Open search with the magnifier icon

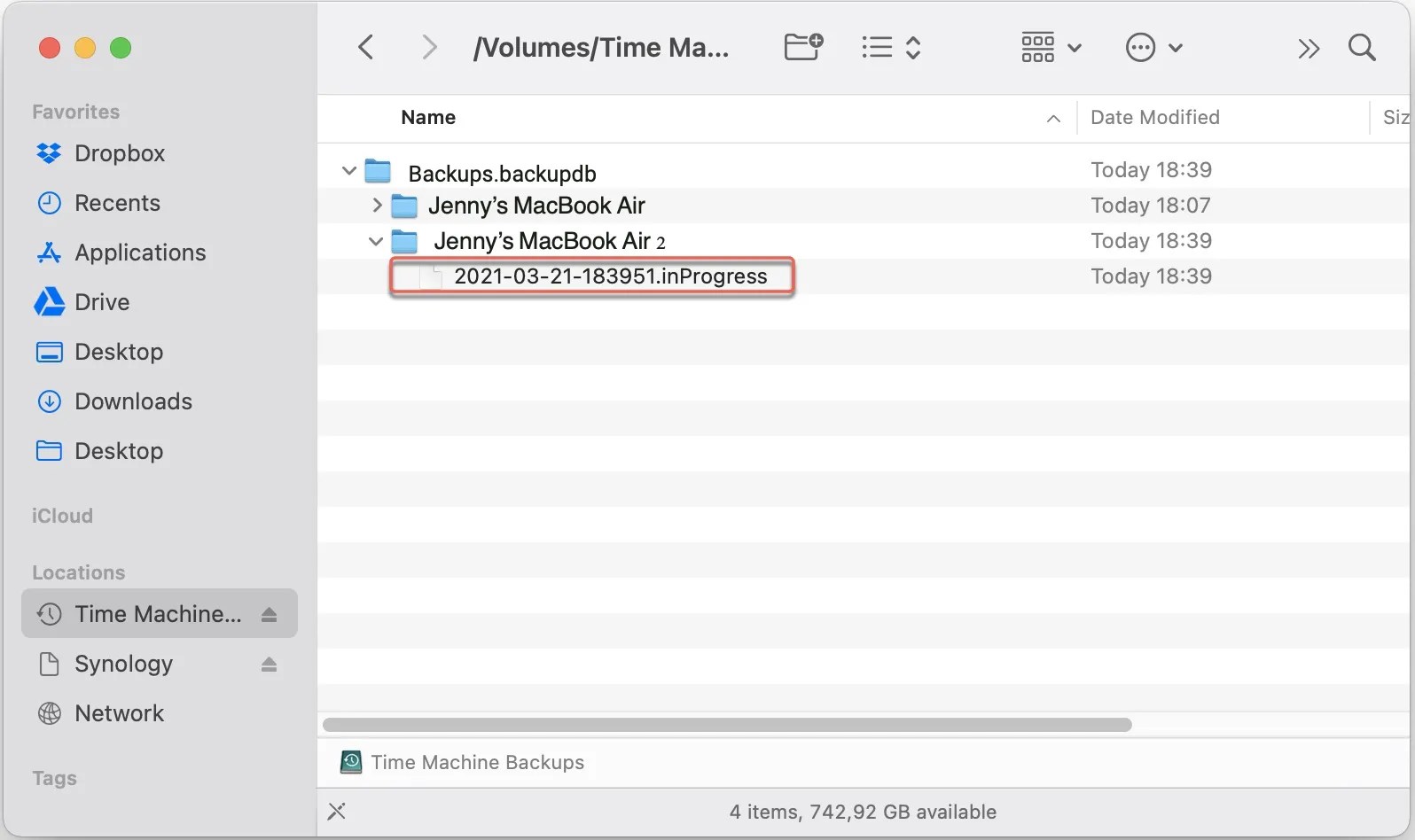pos(1362,47)
